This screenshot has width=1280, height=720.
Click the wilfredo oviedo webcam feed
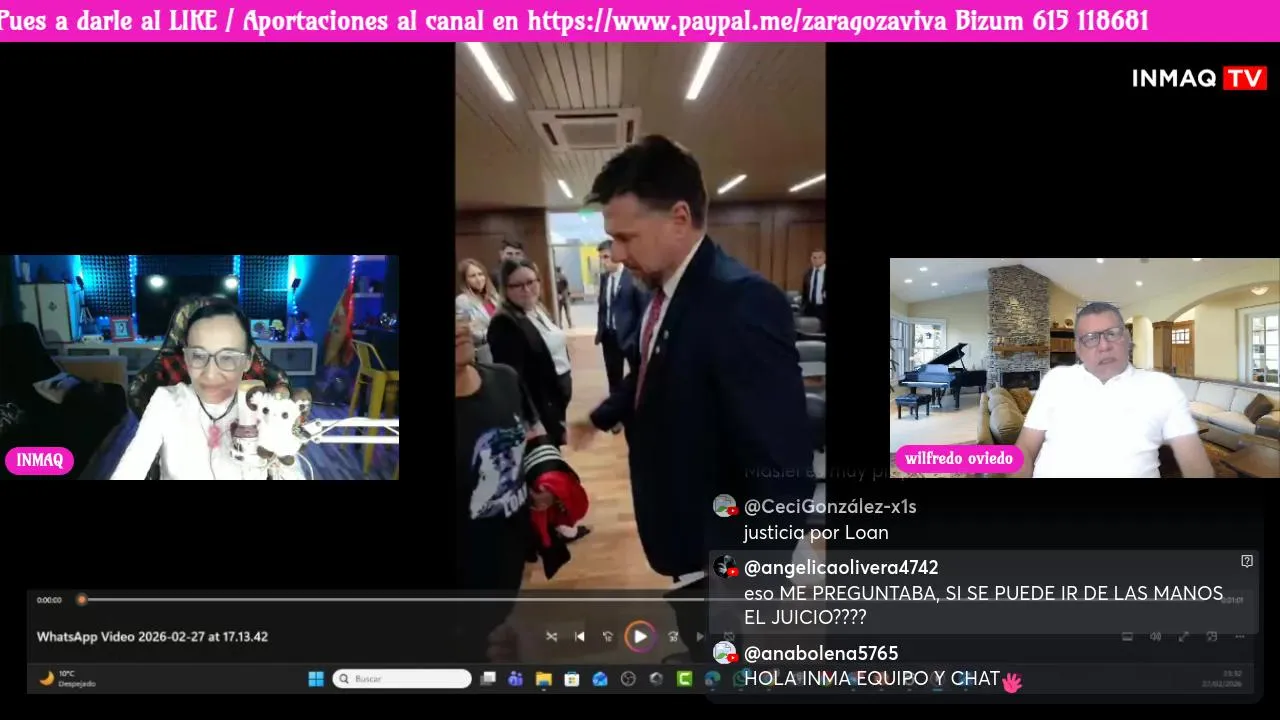[x=1085, y=368]
